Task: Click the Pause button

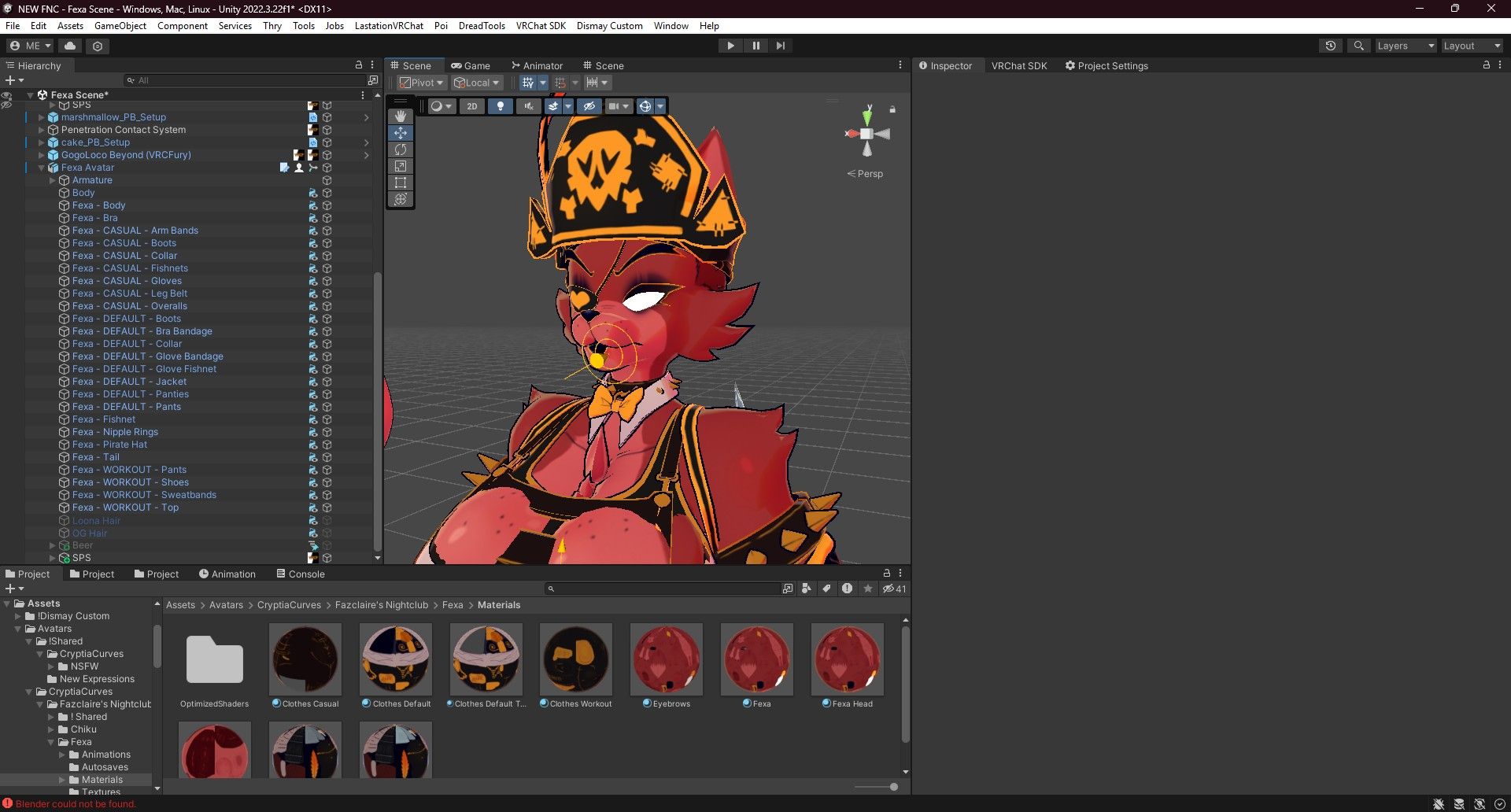Action: click(755, 46)
